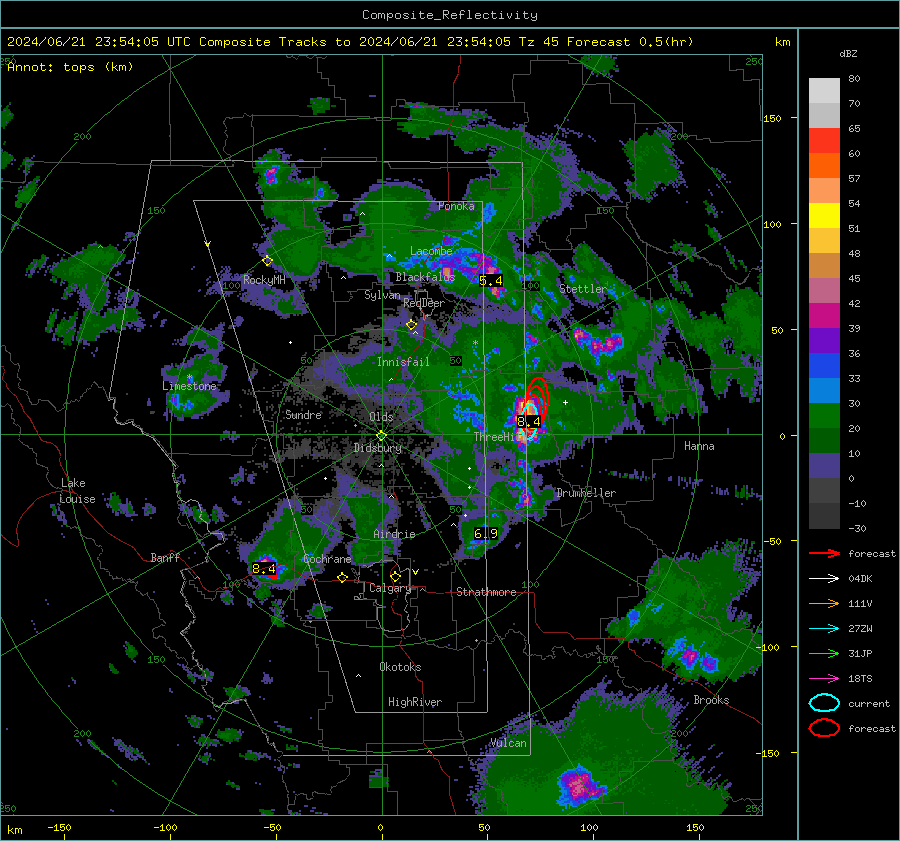Image resolution: width=900 pixels, height=841 pixels.
Task: Click the RedDeer city label
Action: pos(424,303)
